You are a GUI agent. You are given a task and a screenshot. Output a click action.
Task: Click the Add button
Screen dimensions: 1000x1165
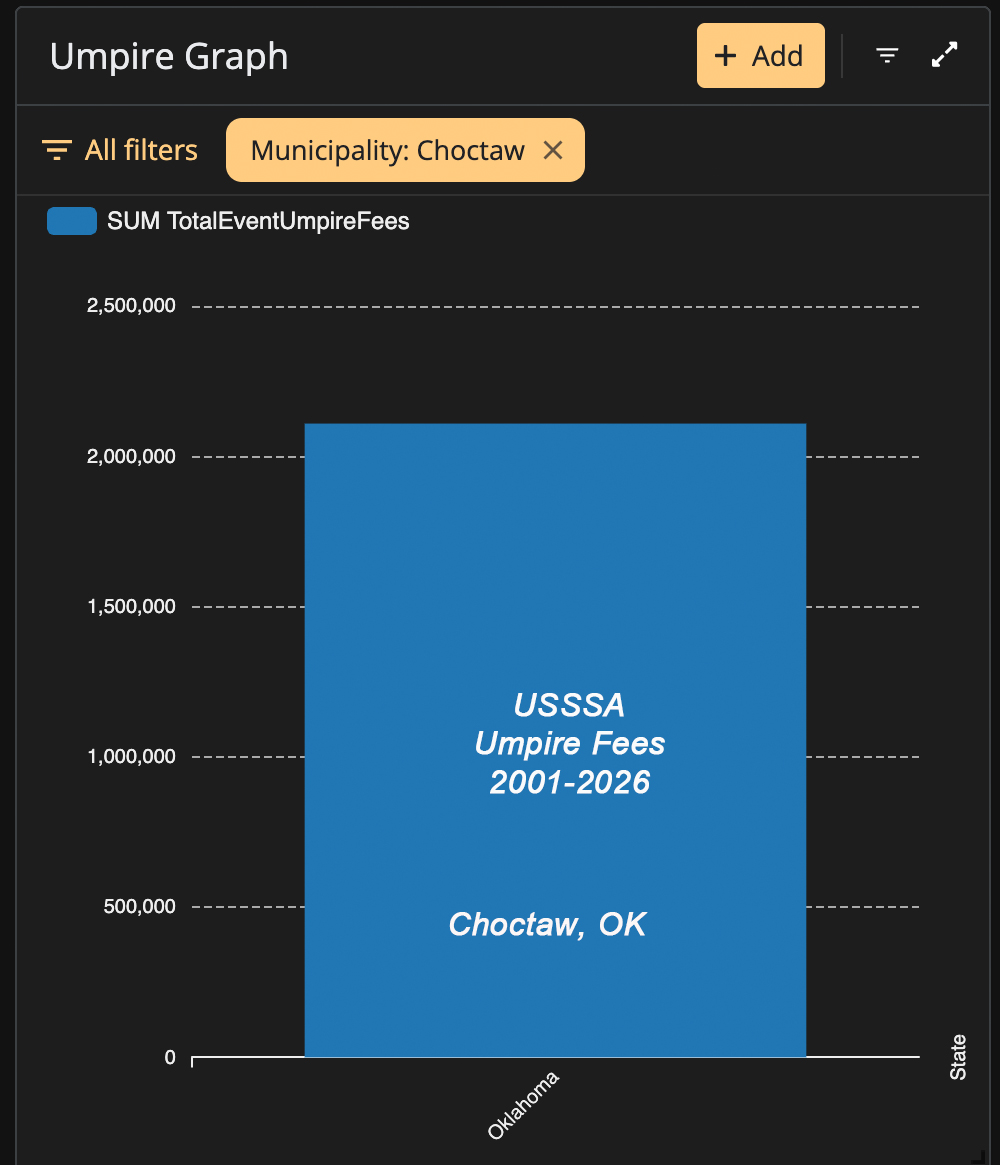pos(760,56)
